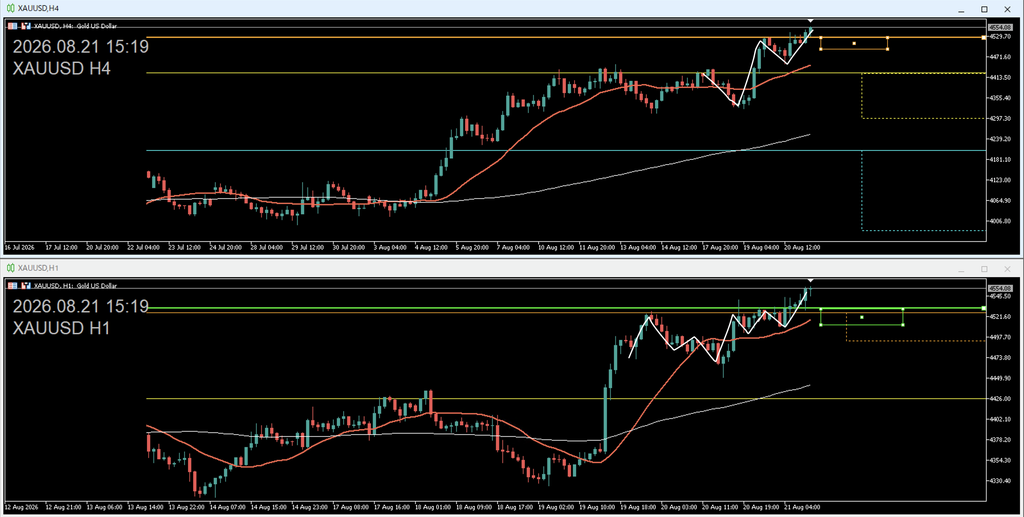
Task: Maximize the XAUUSD,H1 chart window
Action: click(x=984, y=269)
